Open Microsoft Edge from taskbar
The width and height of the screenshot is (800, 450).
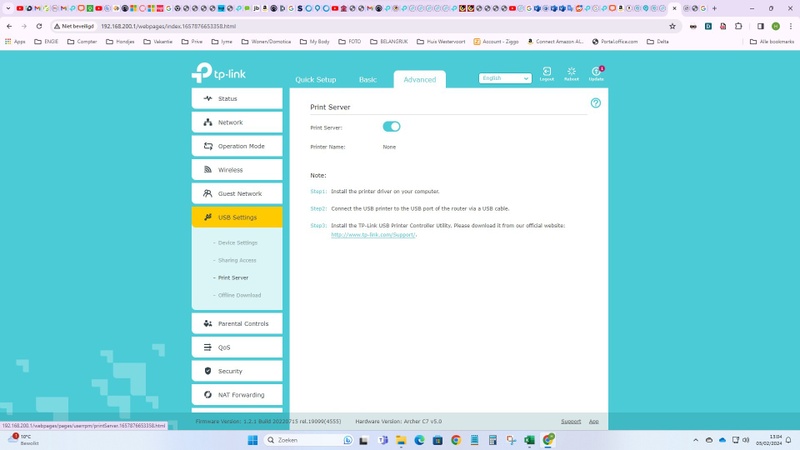tap(419, 440)
